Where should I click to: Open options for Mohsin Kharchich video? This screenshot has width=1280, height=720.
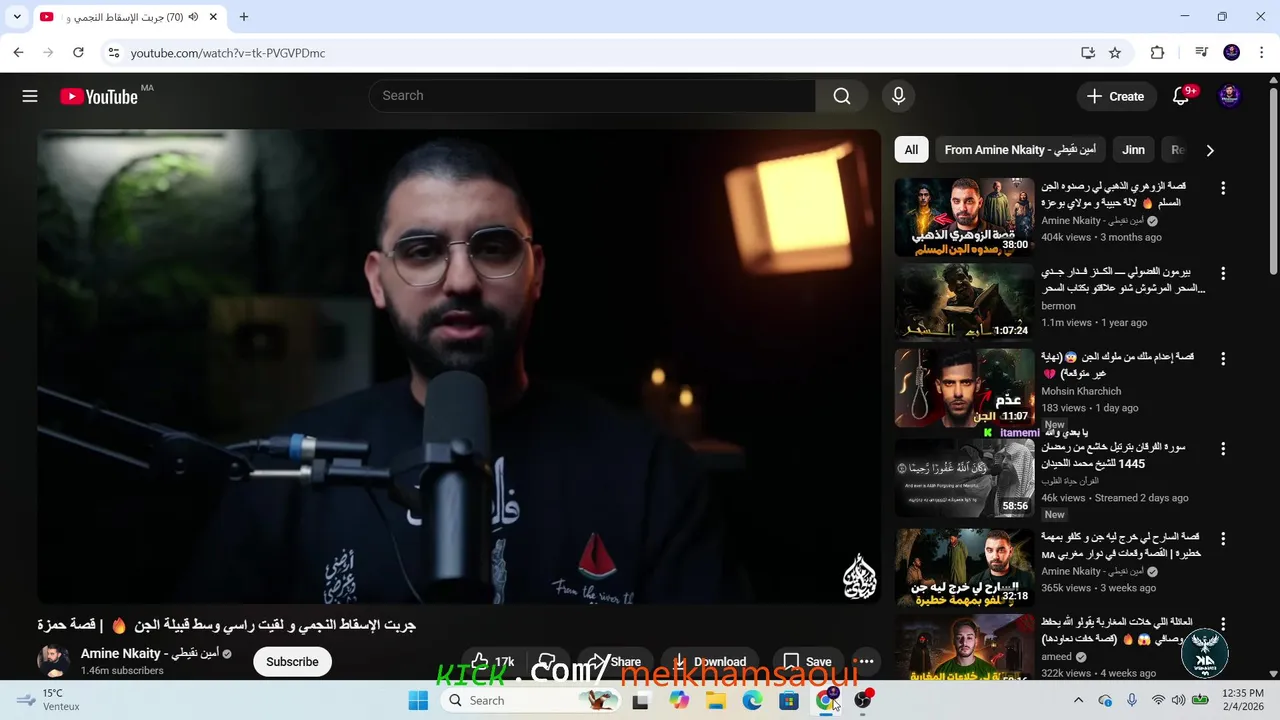tap(1222, 358)
